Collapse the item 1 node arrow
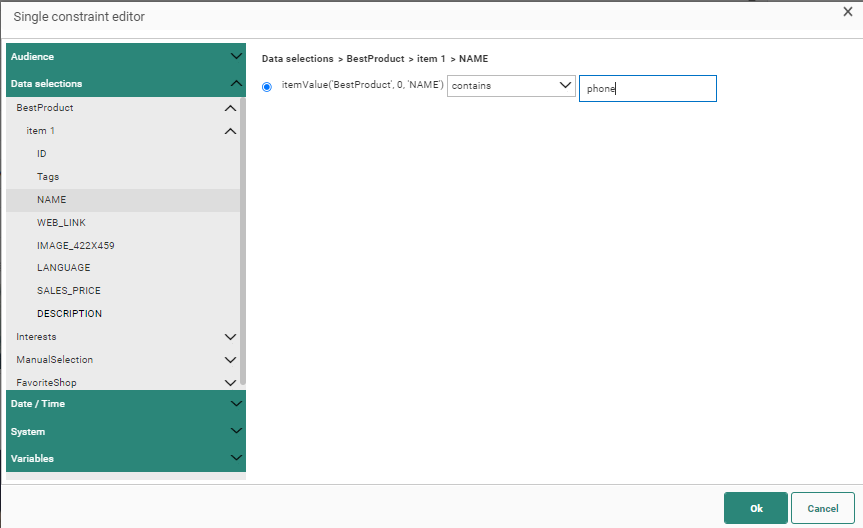 [x=230, y=131]
